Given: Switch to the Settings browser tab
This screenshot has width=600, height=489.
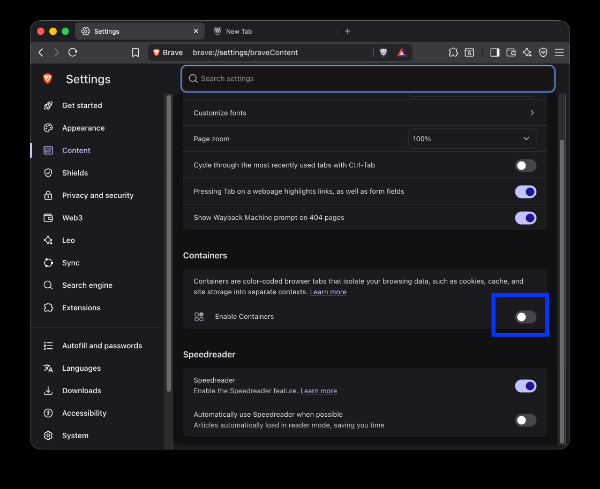Looking at the screenshot, I should coord(140,31).
